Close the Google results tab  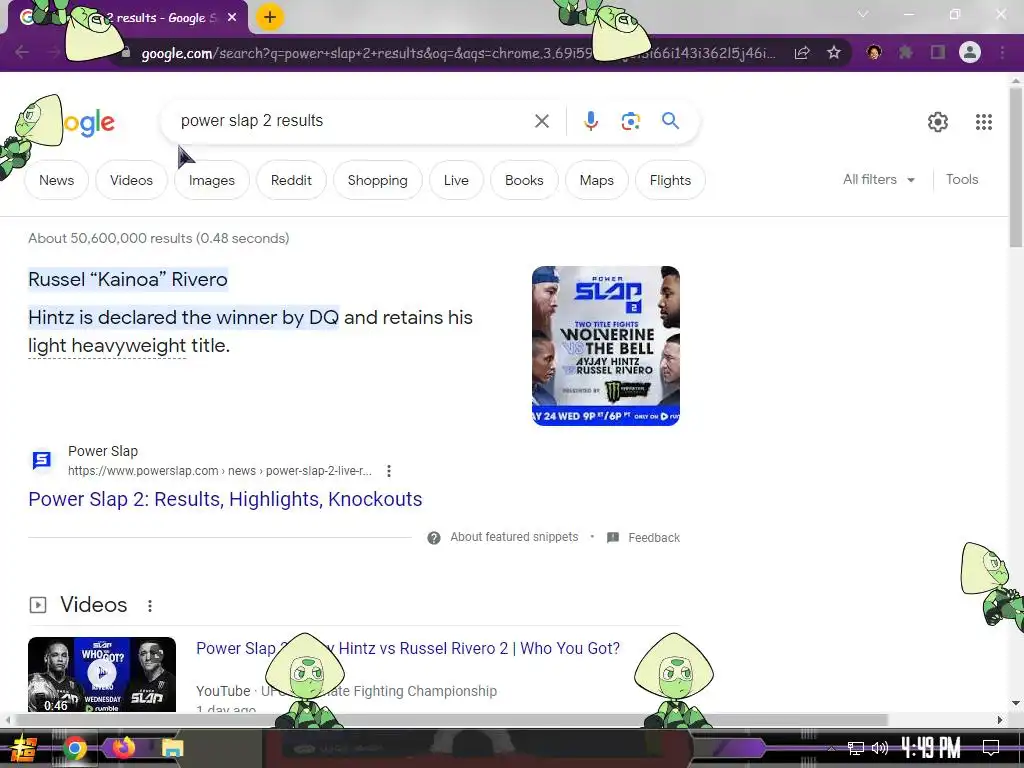point(232,18)
